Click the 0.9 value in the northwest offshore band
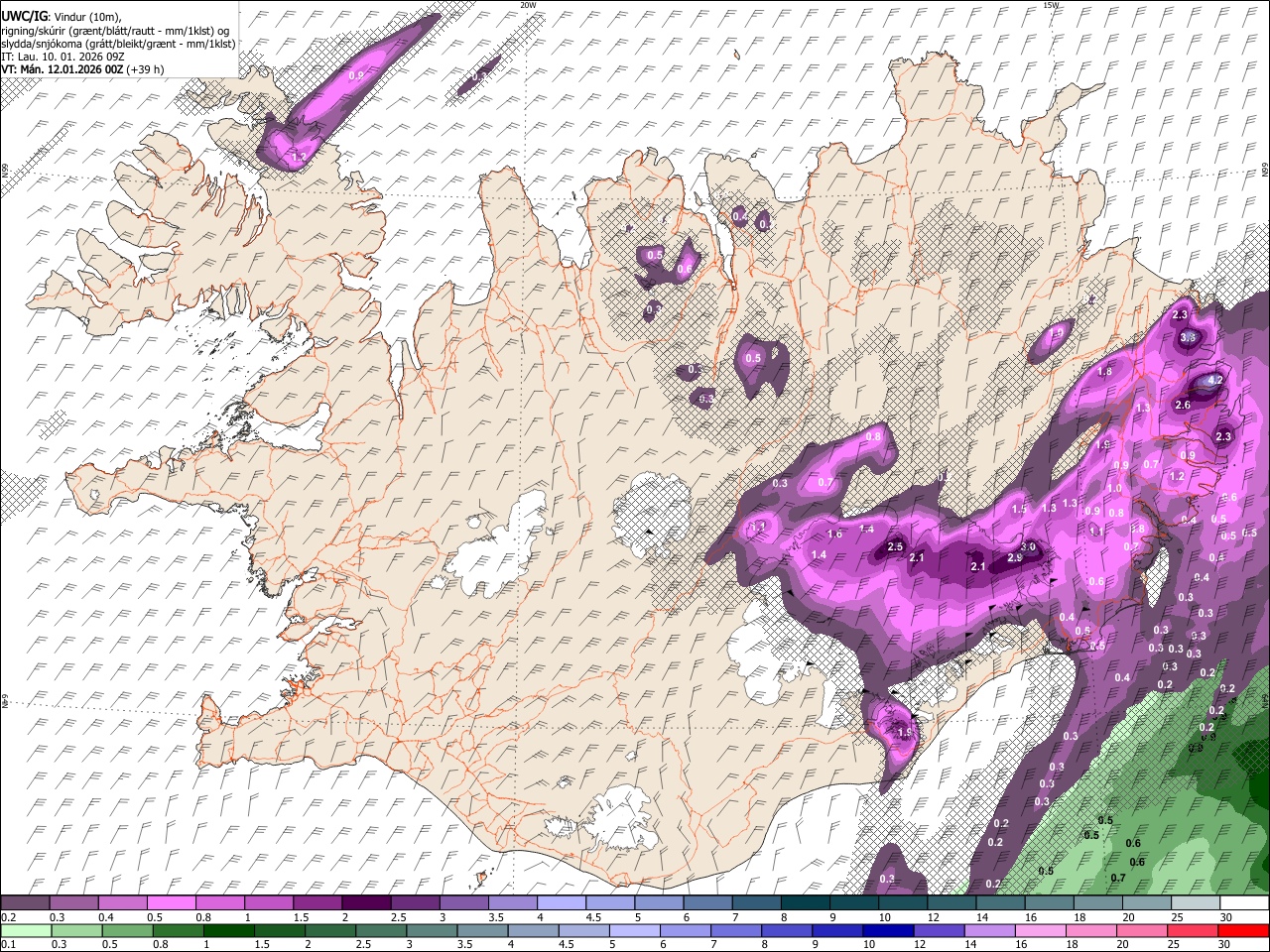 [356, 75]
